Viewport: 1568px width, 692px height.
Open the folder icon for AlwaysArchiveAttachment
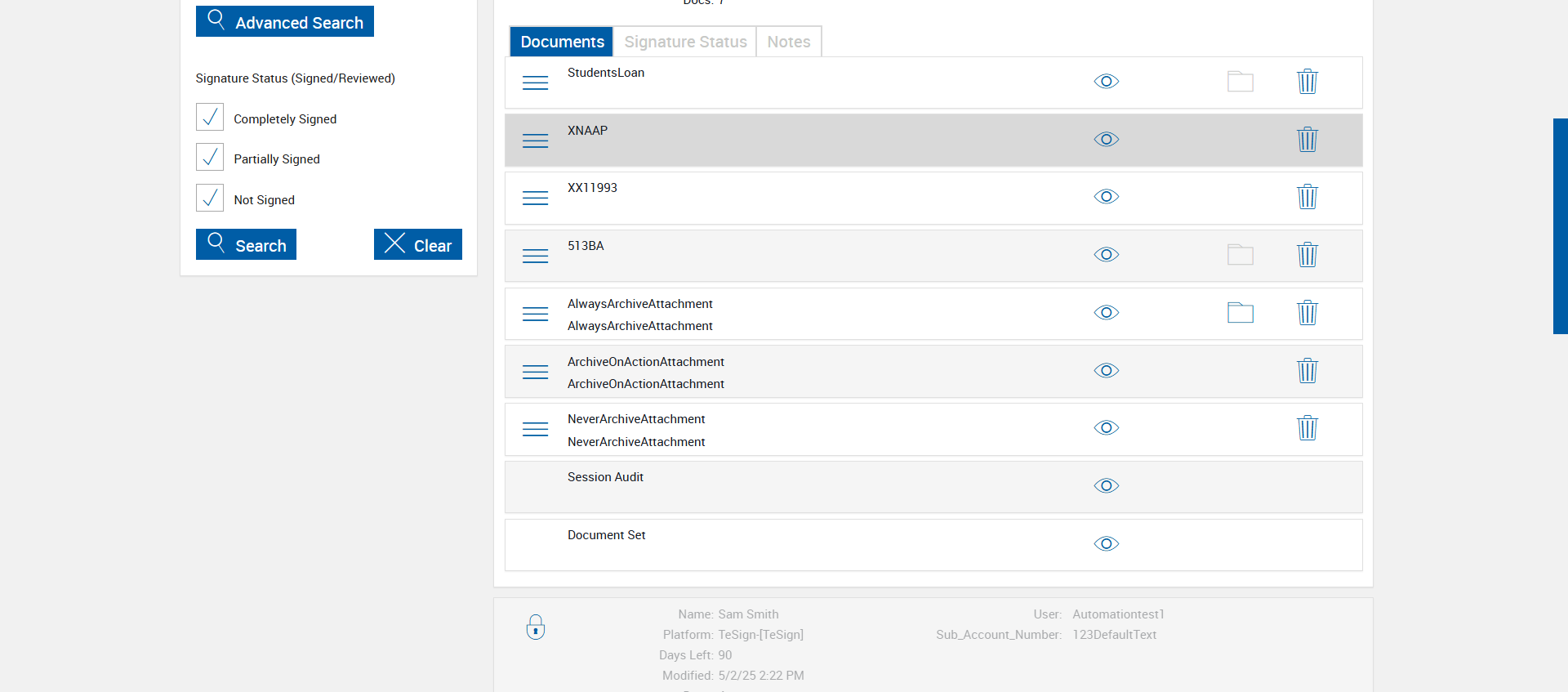coord(1241,313)
